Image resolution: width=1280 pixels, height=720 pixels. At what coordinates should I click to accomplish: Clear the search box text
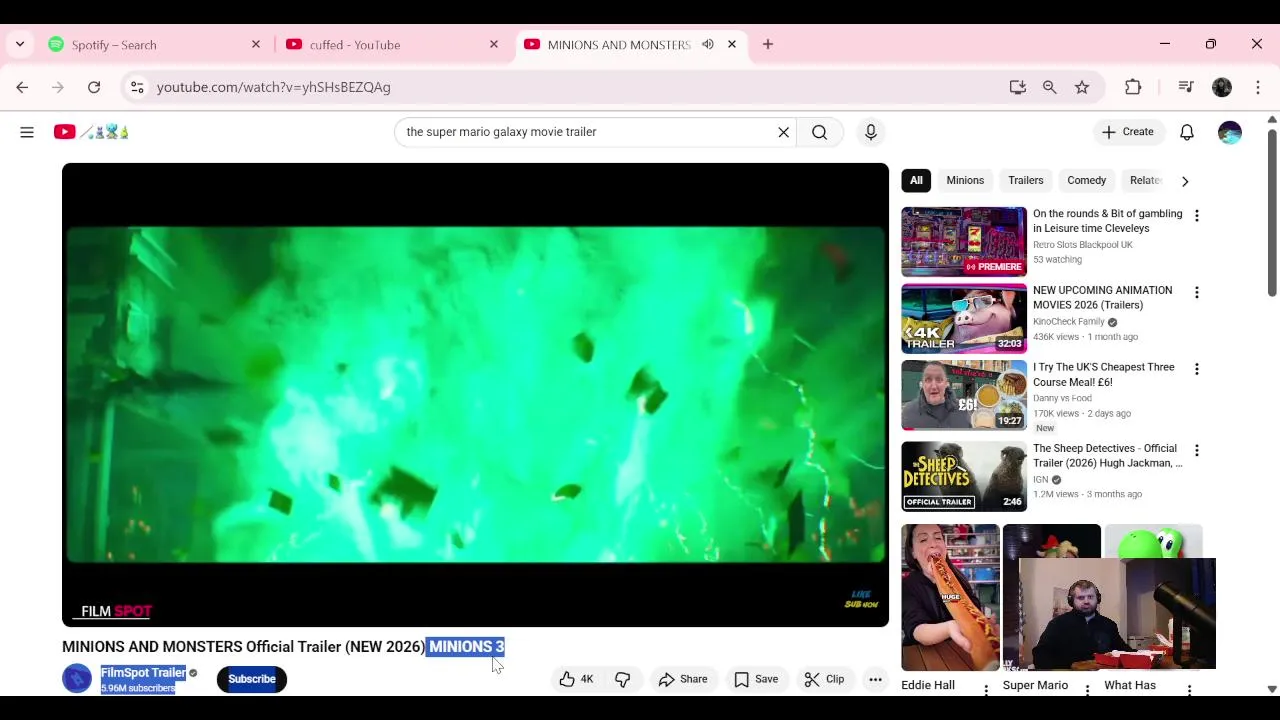pyautogui.click(x=783, y=132)
